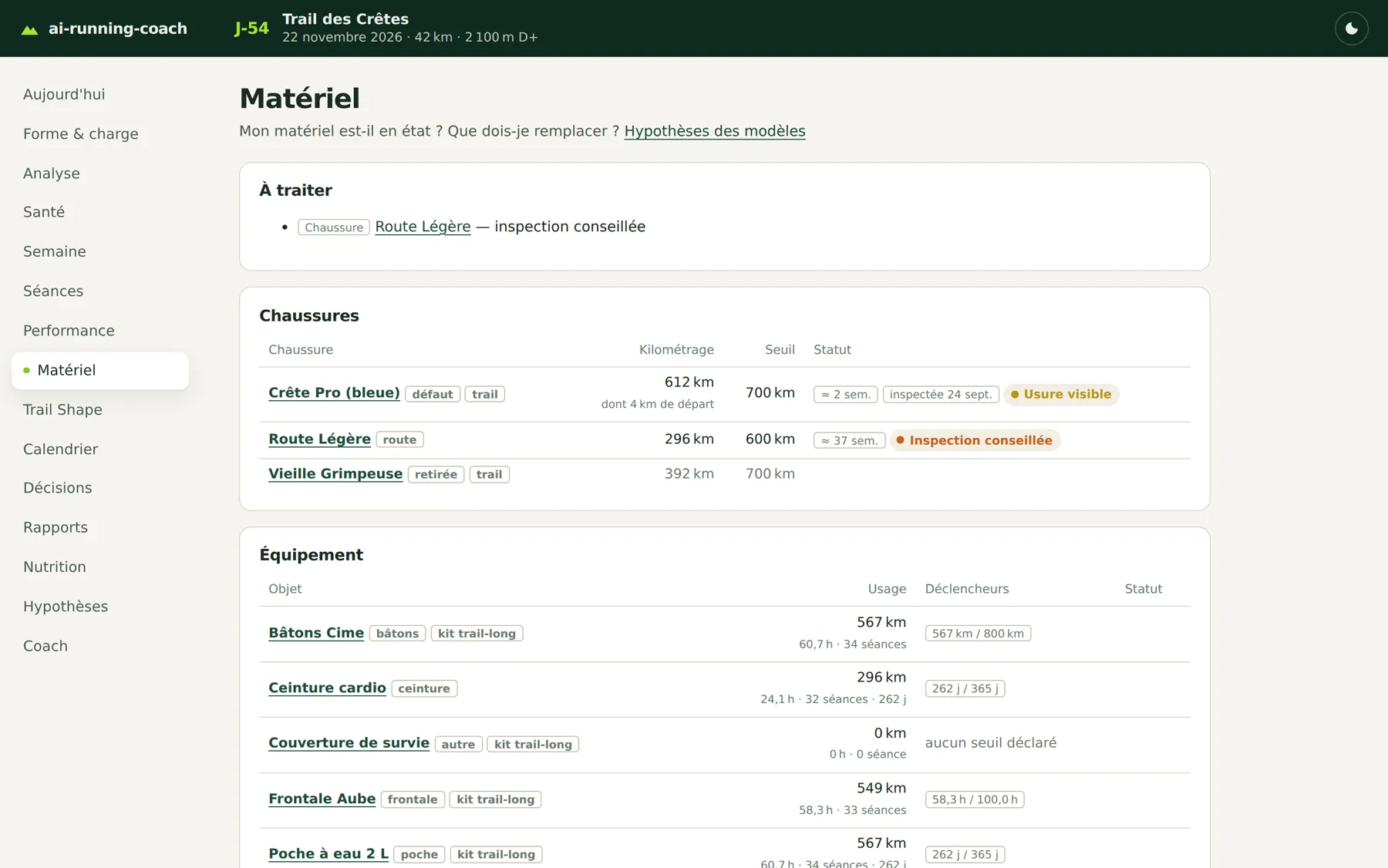
Task: Open the Coach page
Action: click(45, 646)
